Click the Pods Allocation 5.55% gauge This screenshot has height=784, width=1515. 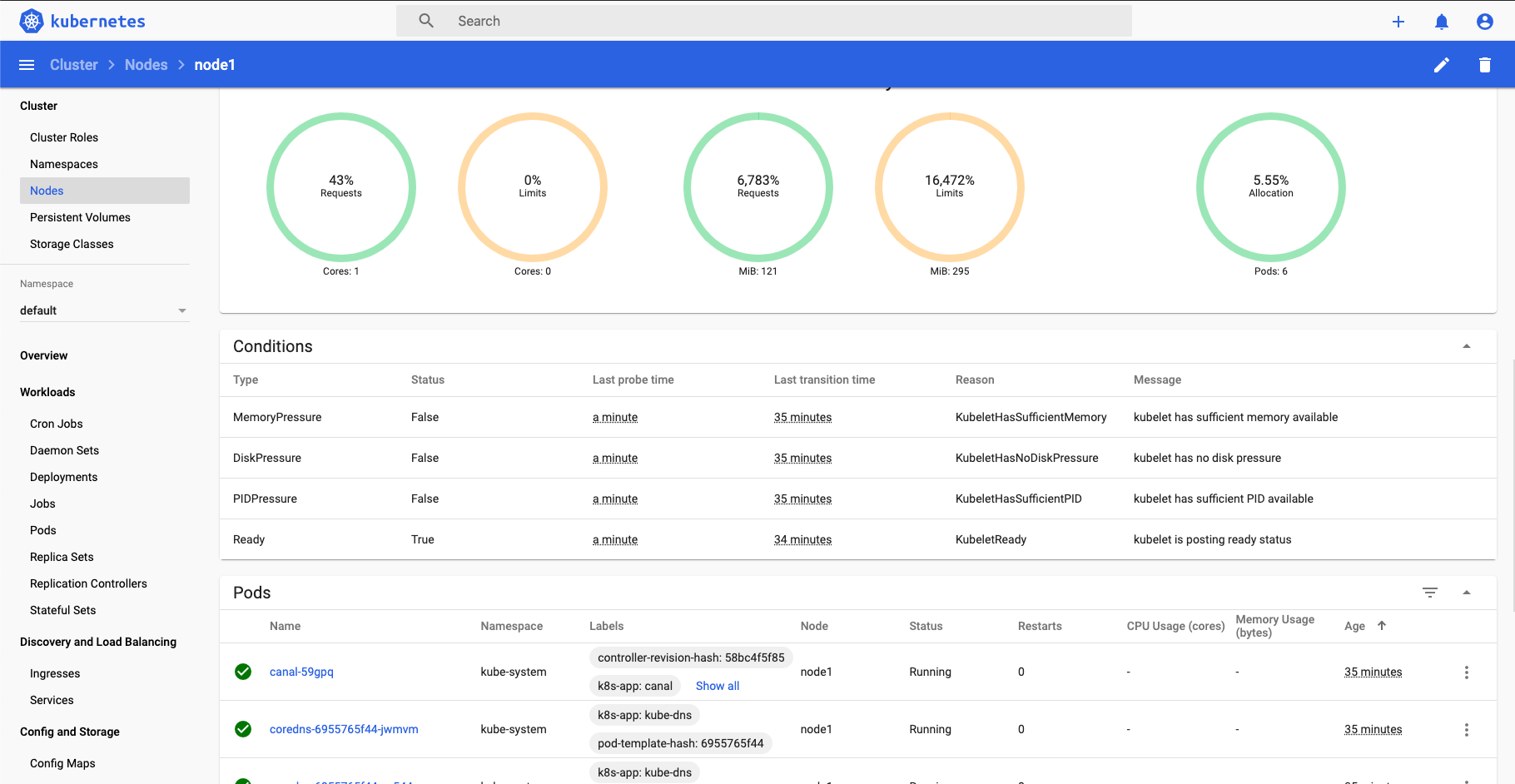point(1271,187)
